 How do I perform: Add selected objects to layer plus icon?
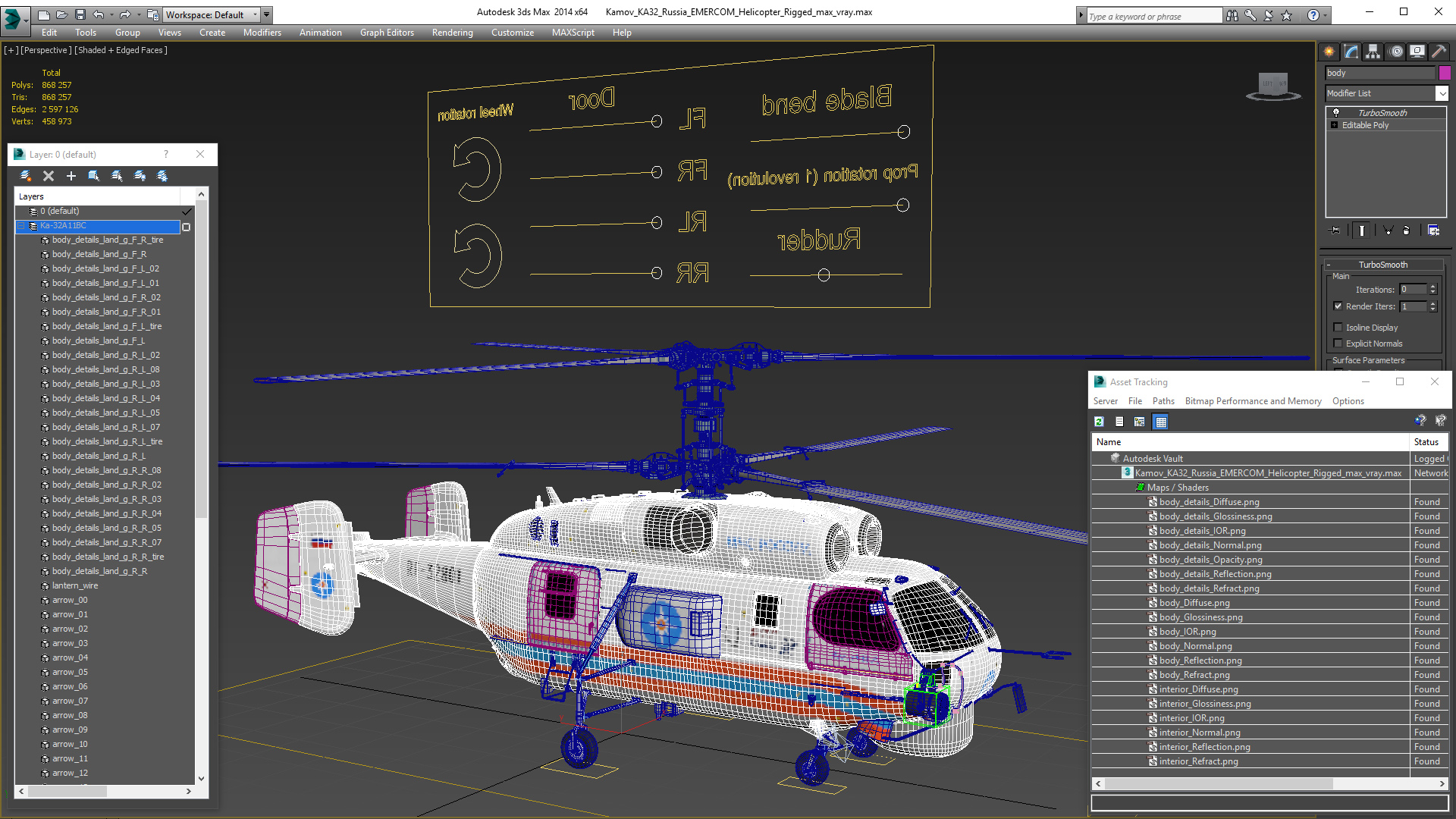click(71, 176)
